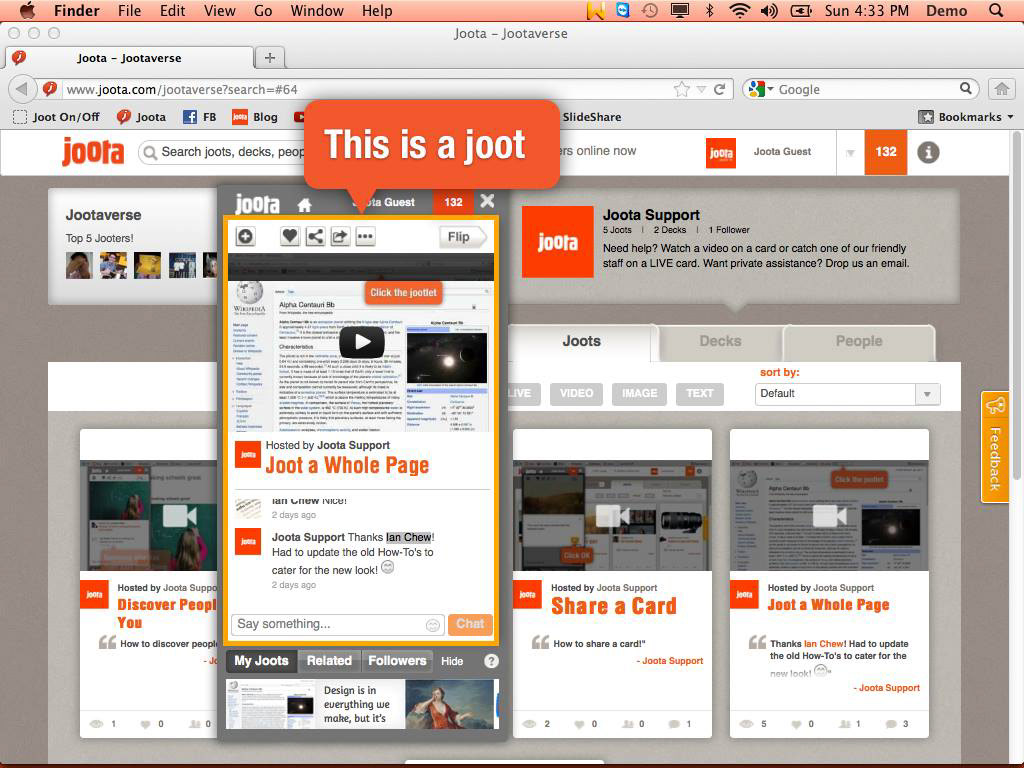Viewport: 1024px width, 768px height.
Task: Close the joot overlay with the X
Action: [x=487, y=201]
